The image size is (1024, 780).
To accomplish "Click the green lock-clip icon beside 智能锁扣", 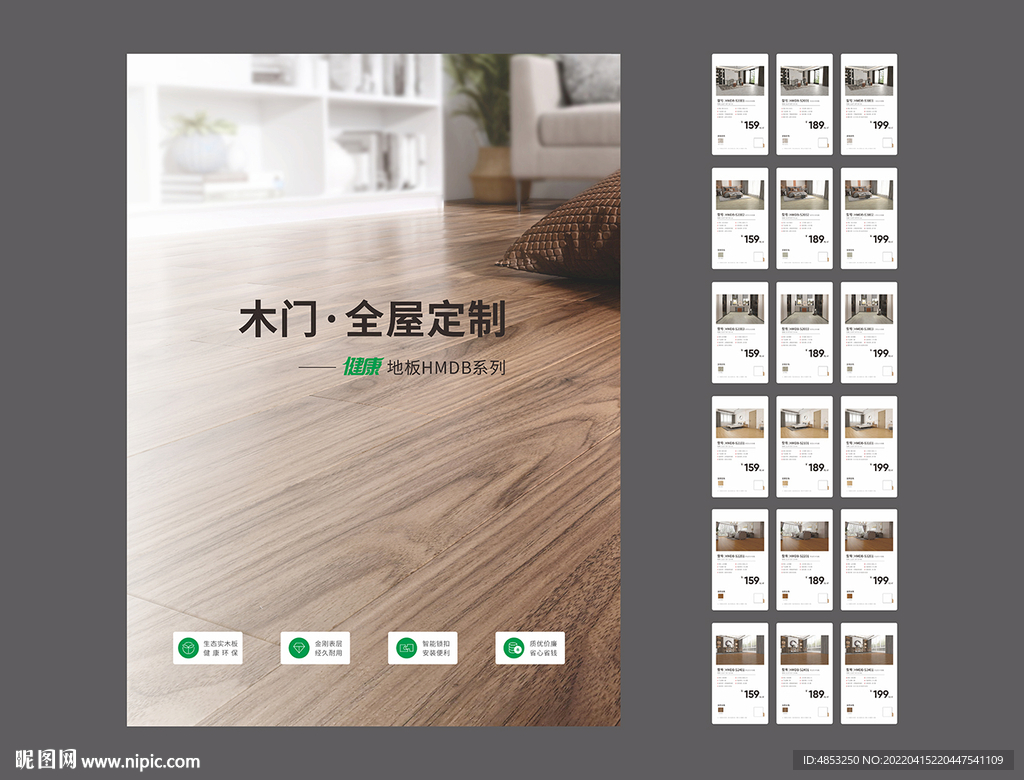I will click(x=406, y=648).
